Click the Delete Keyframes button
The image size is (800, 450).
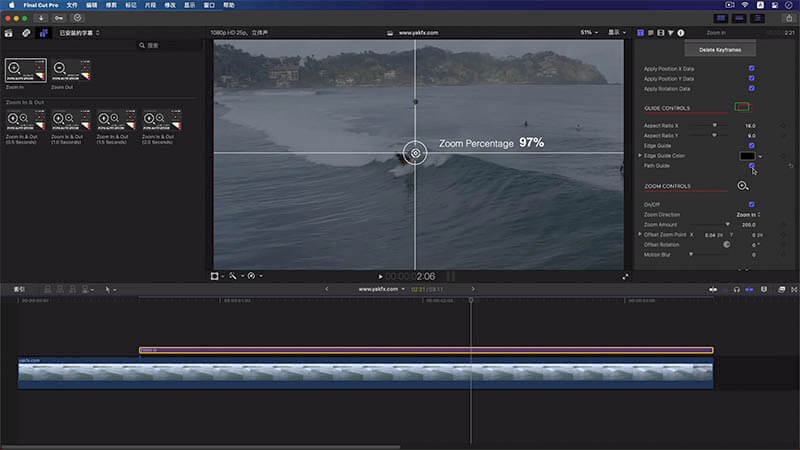tap(720, 49)
